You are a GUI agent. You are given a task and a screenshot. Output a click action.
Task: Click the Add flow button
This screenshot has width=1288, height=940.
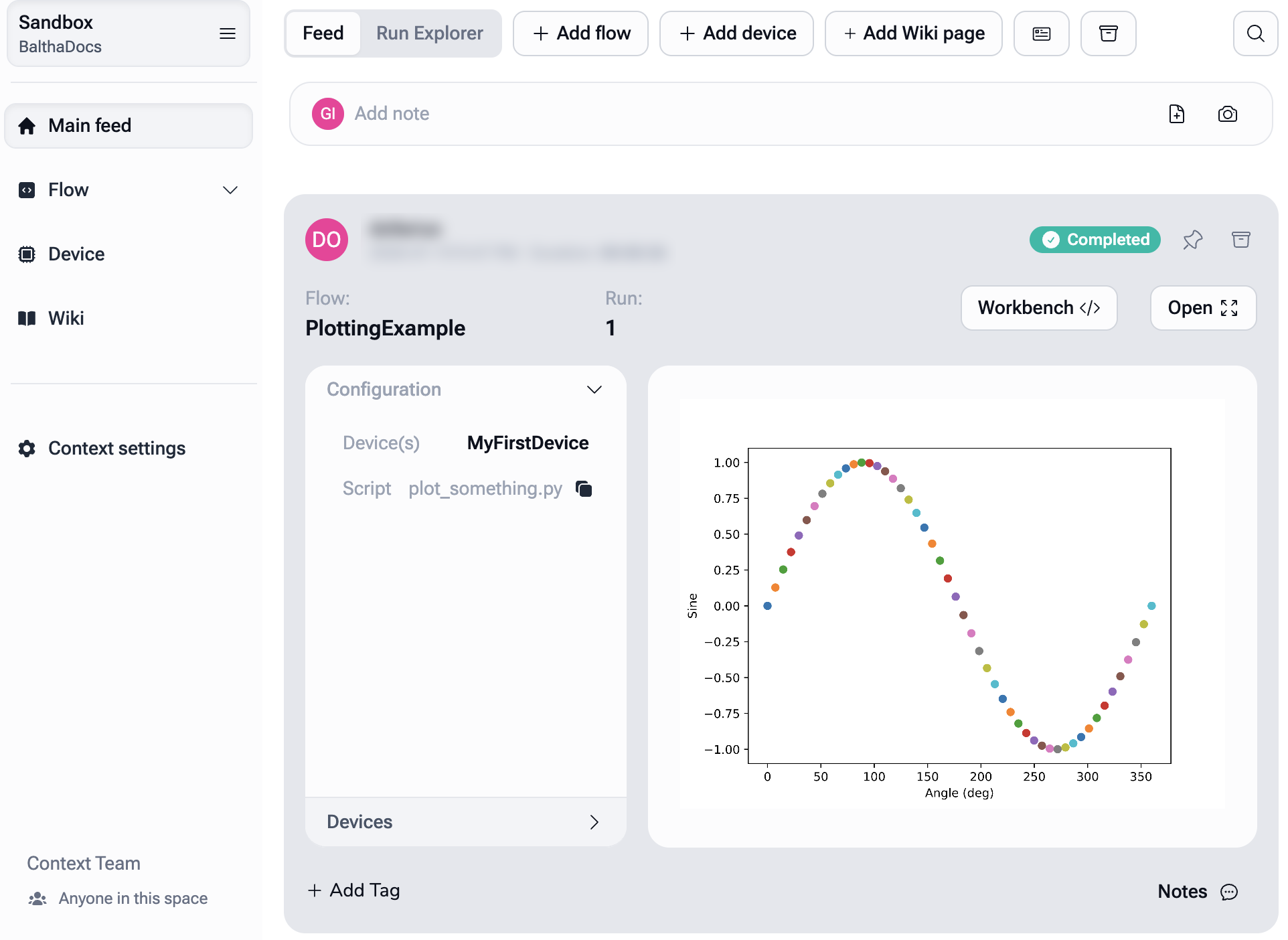point(580,33)
